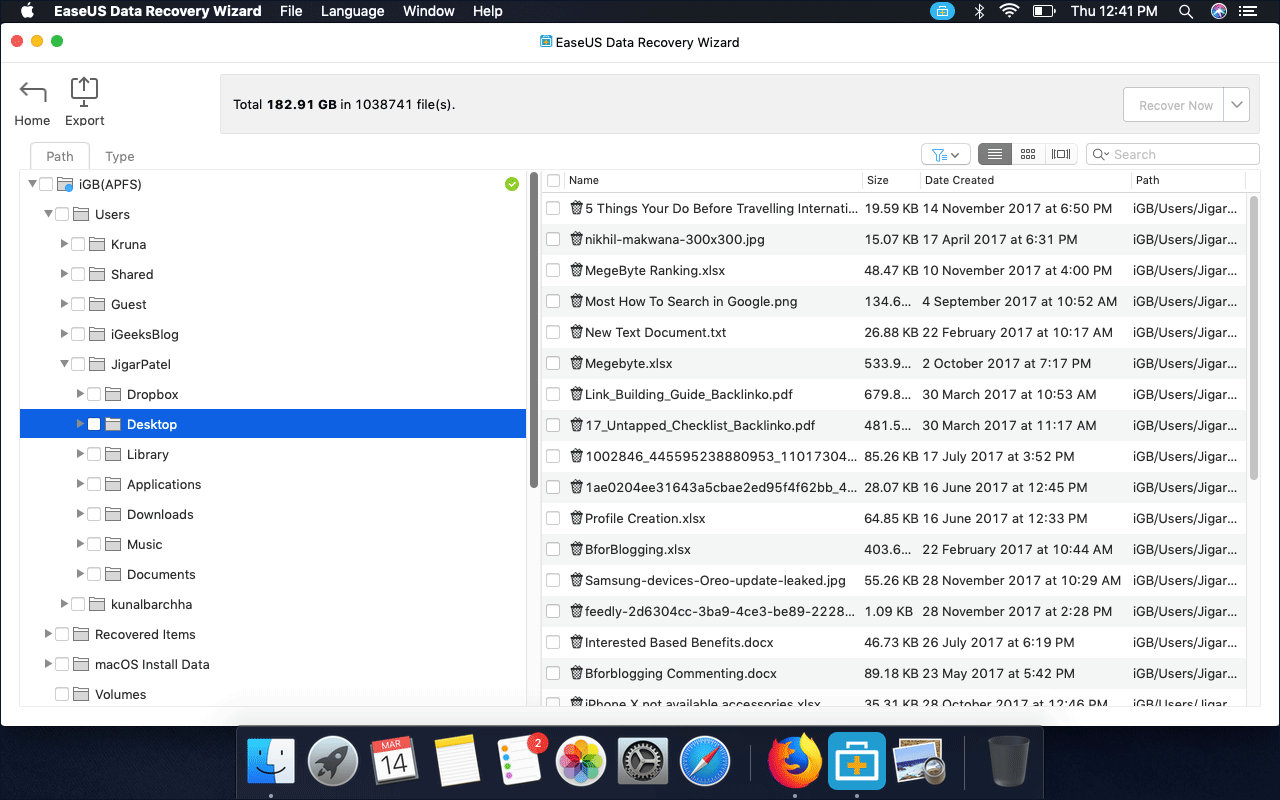Select nikhil-makwana-300x300.jpg file
Viewport: 1280px width, 800px height.
tap(675, 239)
